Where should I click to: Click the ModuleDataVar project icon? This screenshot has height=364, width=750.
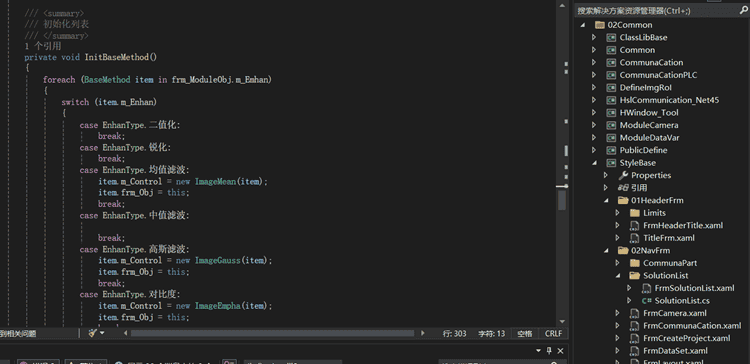pyautogui.click(x=611, y=138)
